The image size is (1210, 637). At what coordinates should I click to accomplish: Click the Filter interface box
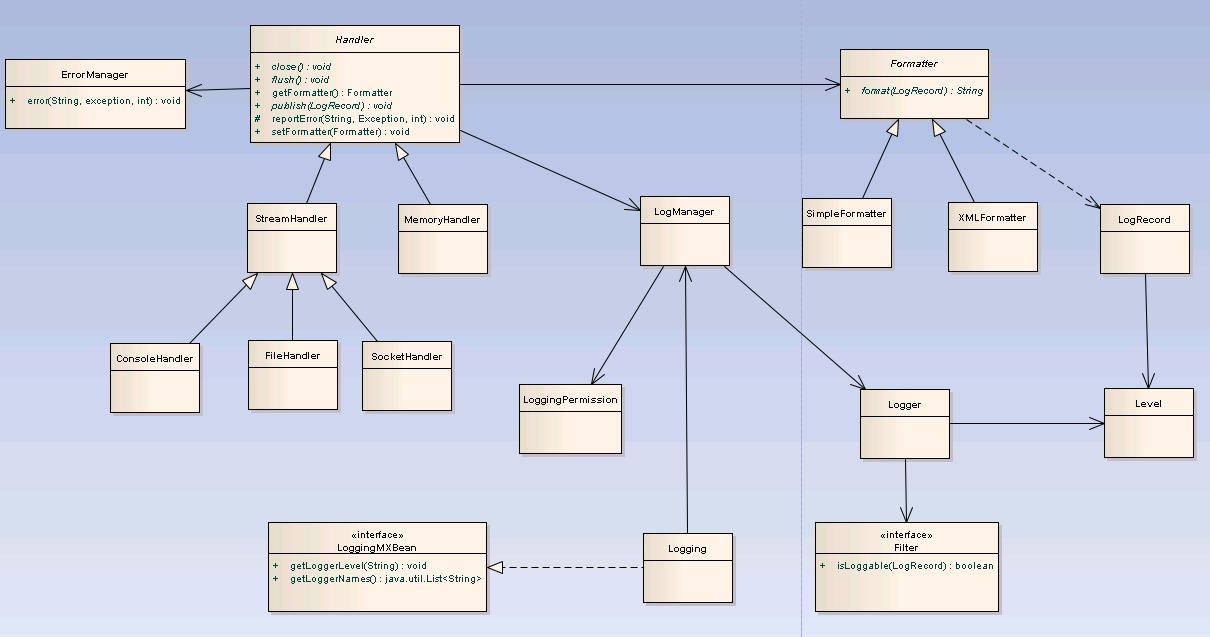pyautogui.click(x=906, y=566)
